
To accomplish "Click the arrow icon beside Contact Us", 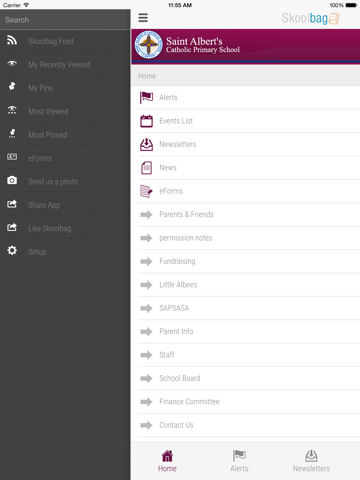I will (146, 425).
